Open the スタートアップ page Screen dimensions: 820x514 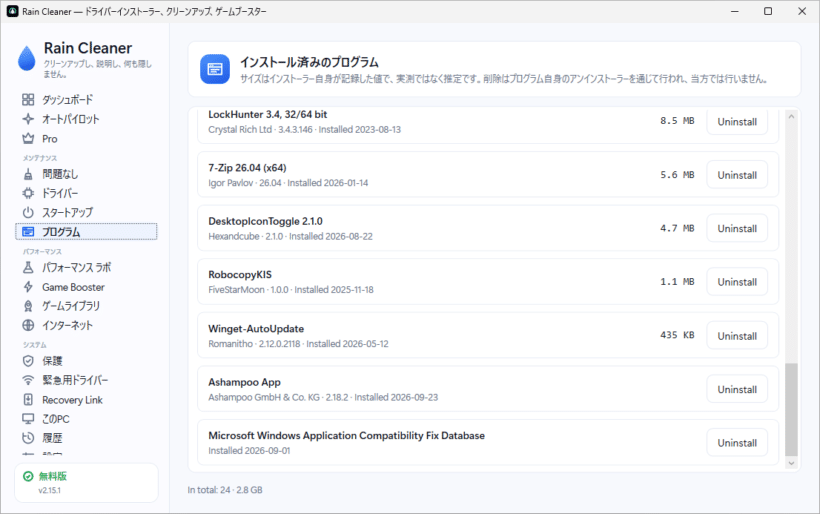coord(86,212)
